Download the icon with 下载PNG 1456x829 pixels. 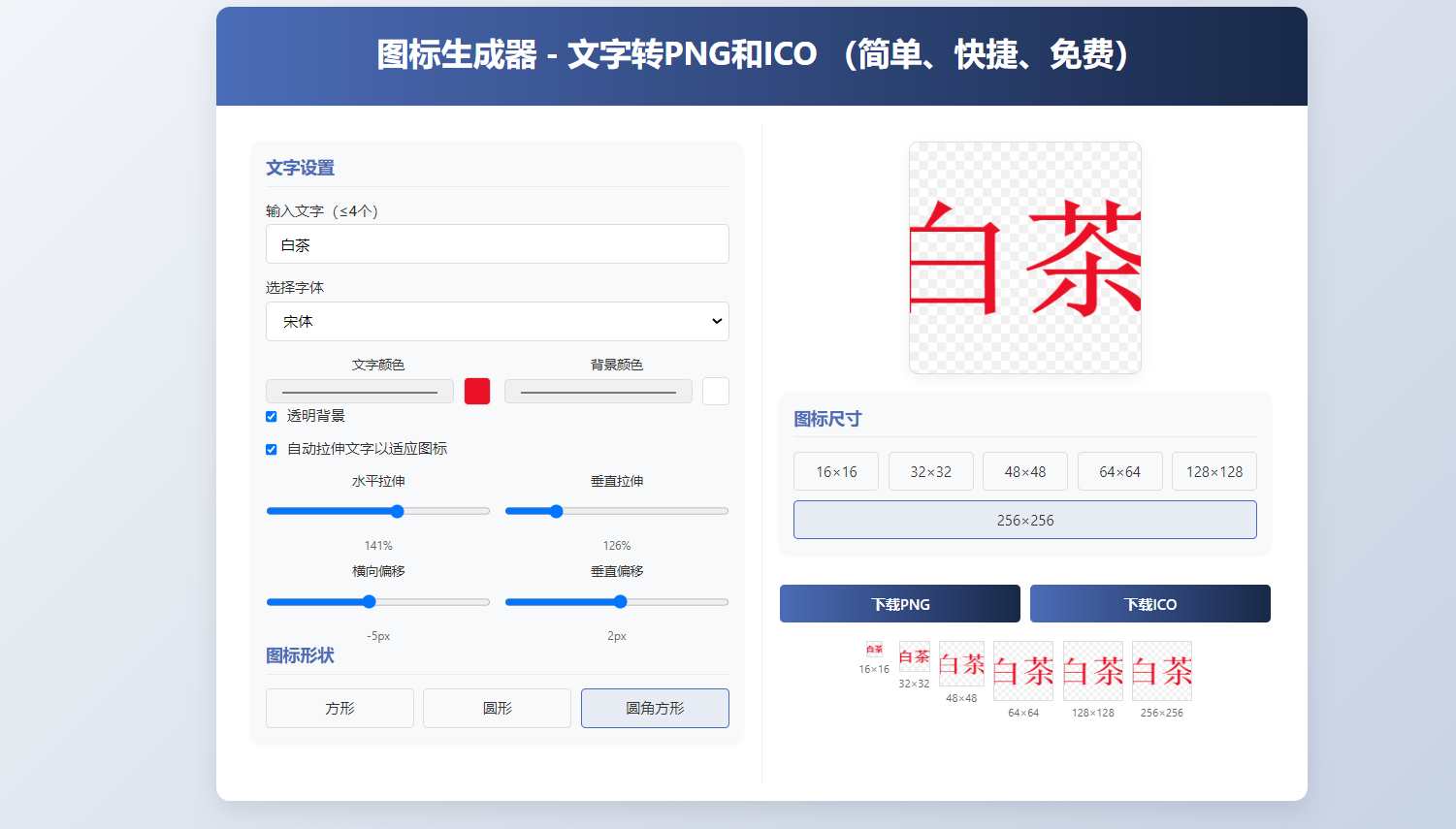click(x=899, y=604)
